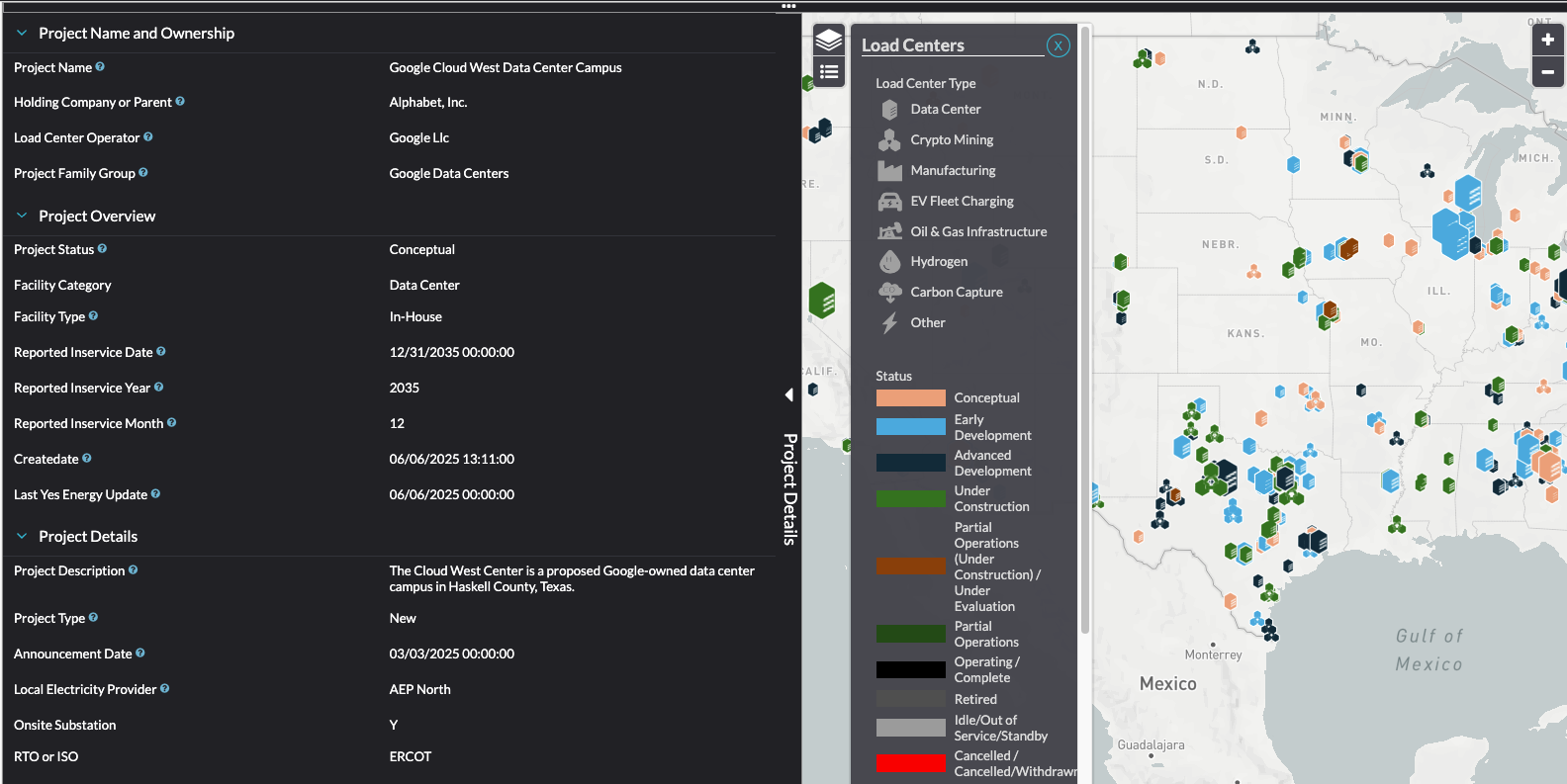Viewport: 1567px width, 784px height.
Task: Open the map legend list icon
Action: pyautogui.click(x=829, y=72)
